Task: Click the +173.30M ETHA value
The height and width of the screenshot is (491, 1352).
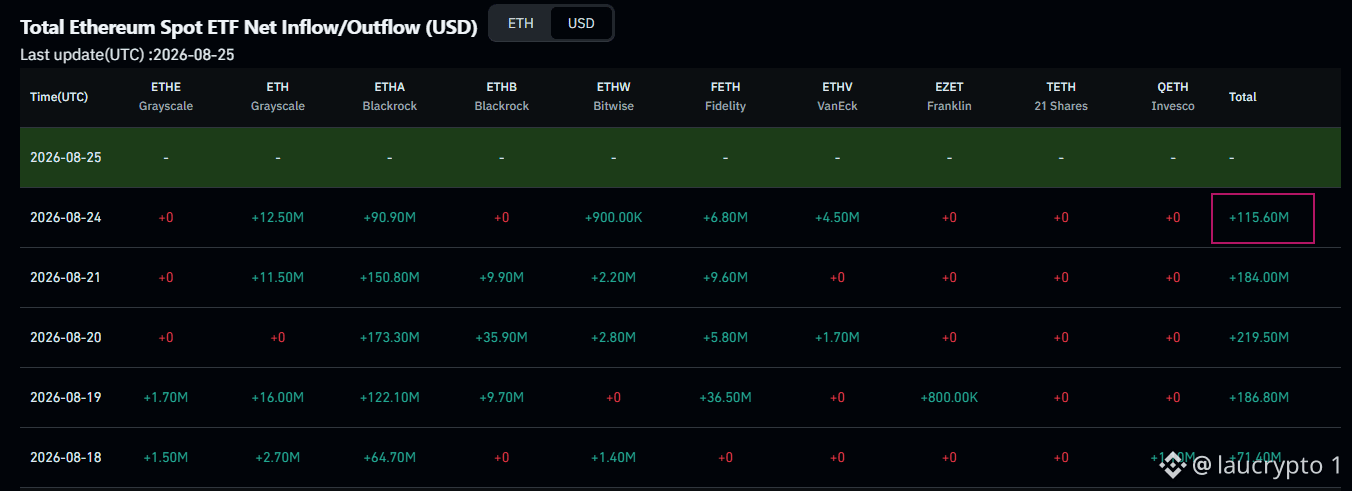Action: tap(390, 338)
